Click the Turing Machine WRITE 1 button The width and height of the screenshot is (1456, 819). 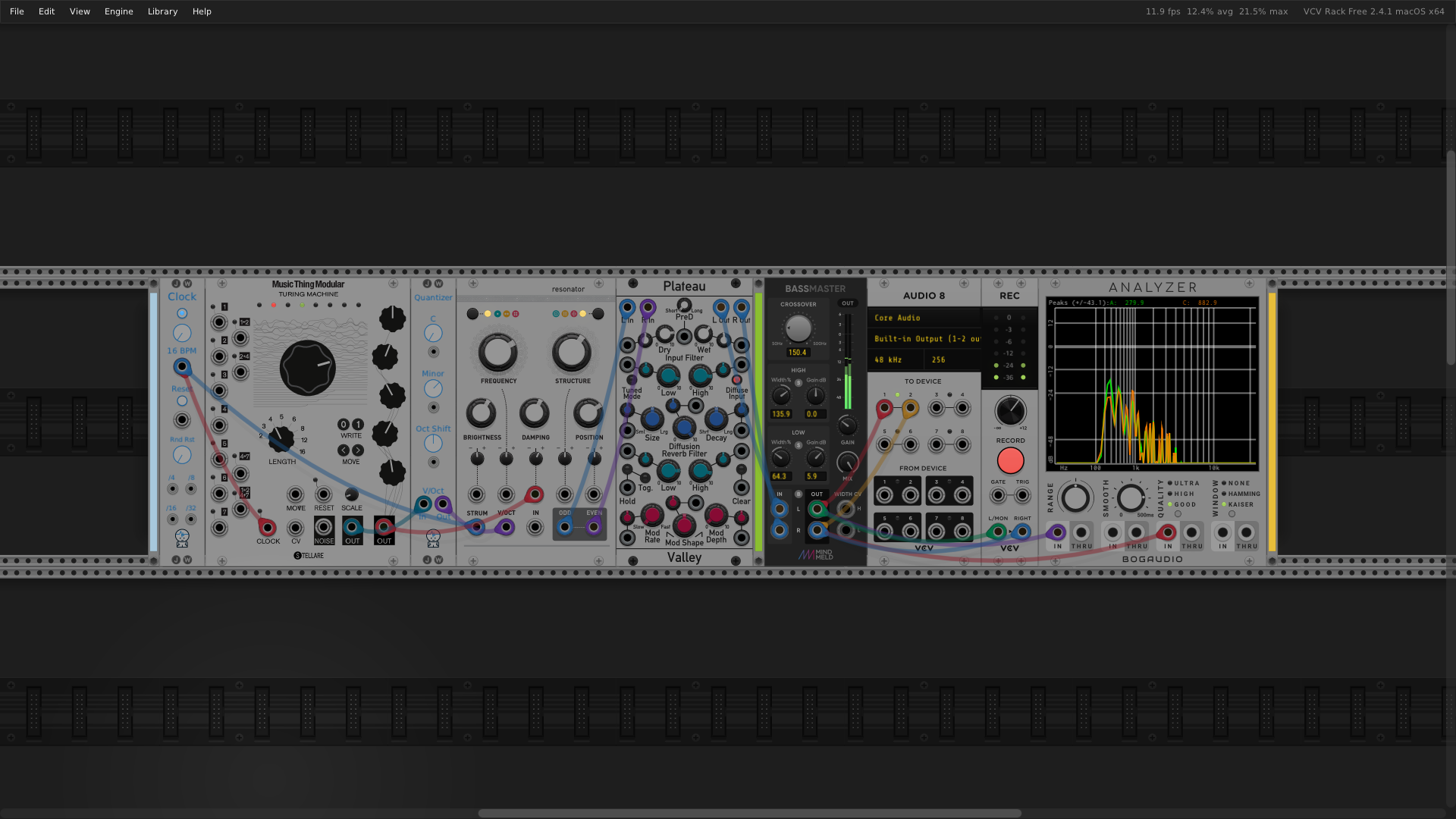click(x=358, y=425)
